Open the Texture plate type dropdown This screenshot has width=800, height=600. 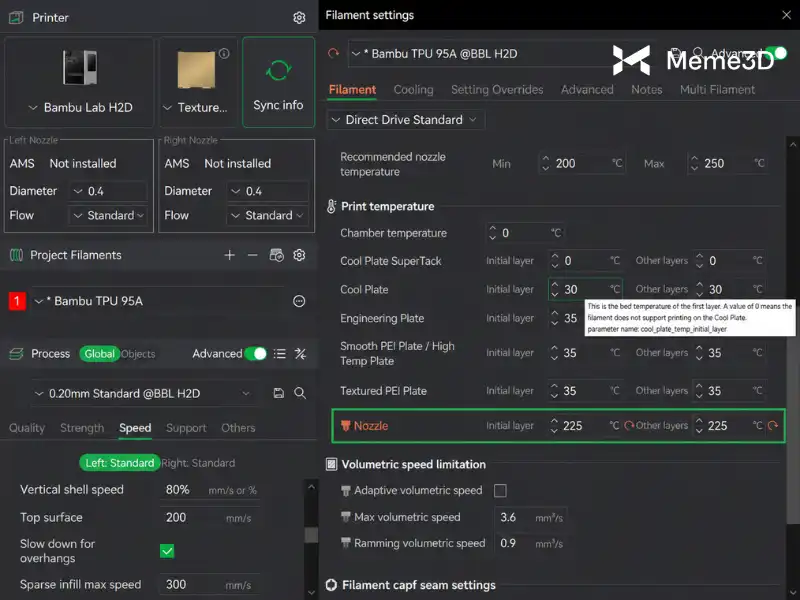tap(195, 108)
